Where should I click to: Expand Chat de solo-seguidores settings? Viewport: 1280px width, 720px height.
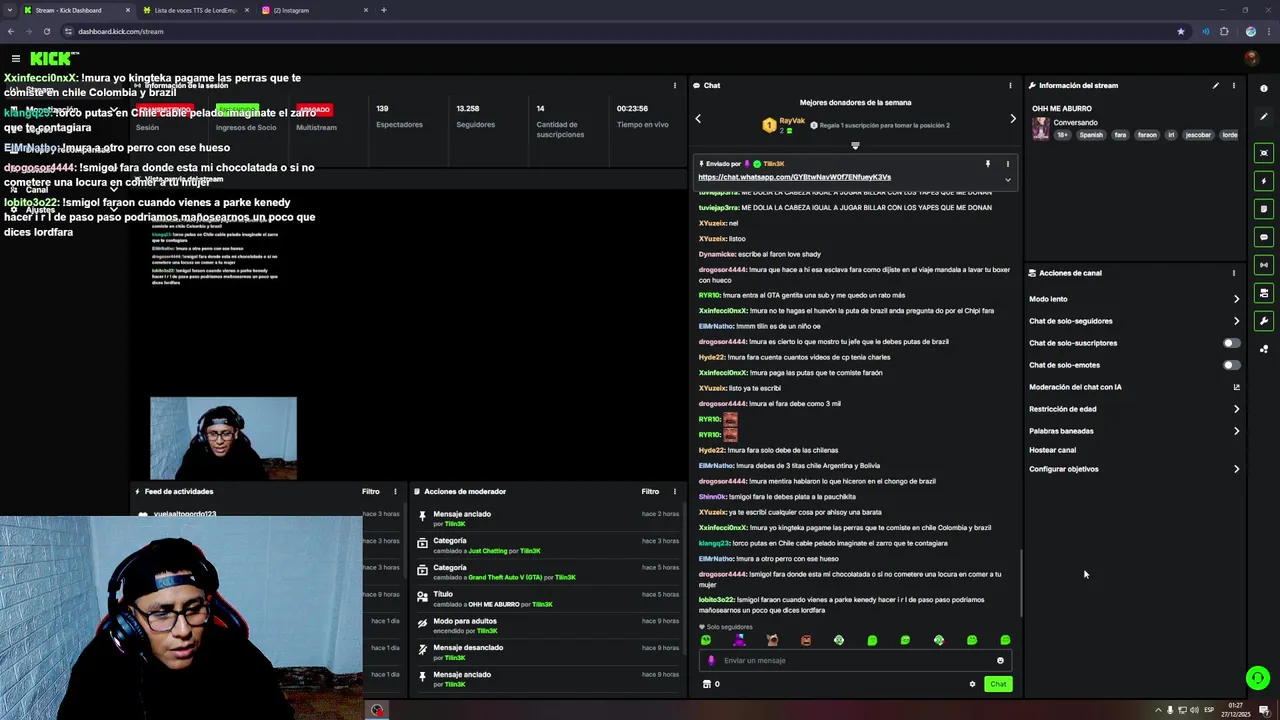[1134, 321]
